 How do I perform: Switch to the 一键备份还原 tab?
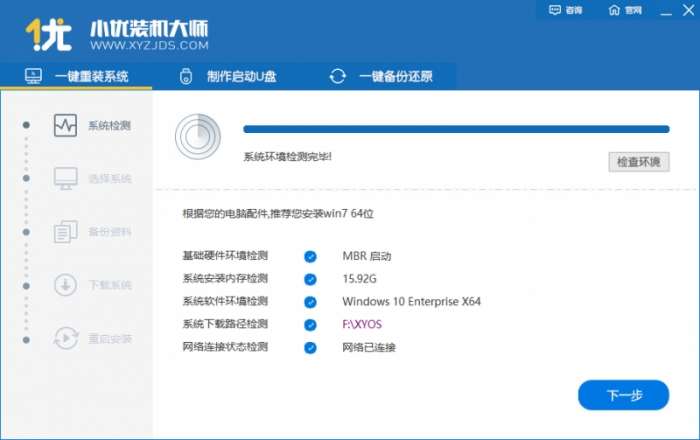(x=381, y=76)
